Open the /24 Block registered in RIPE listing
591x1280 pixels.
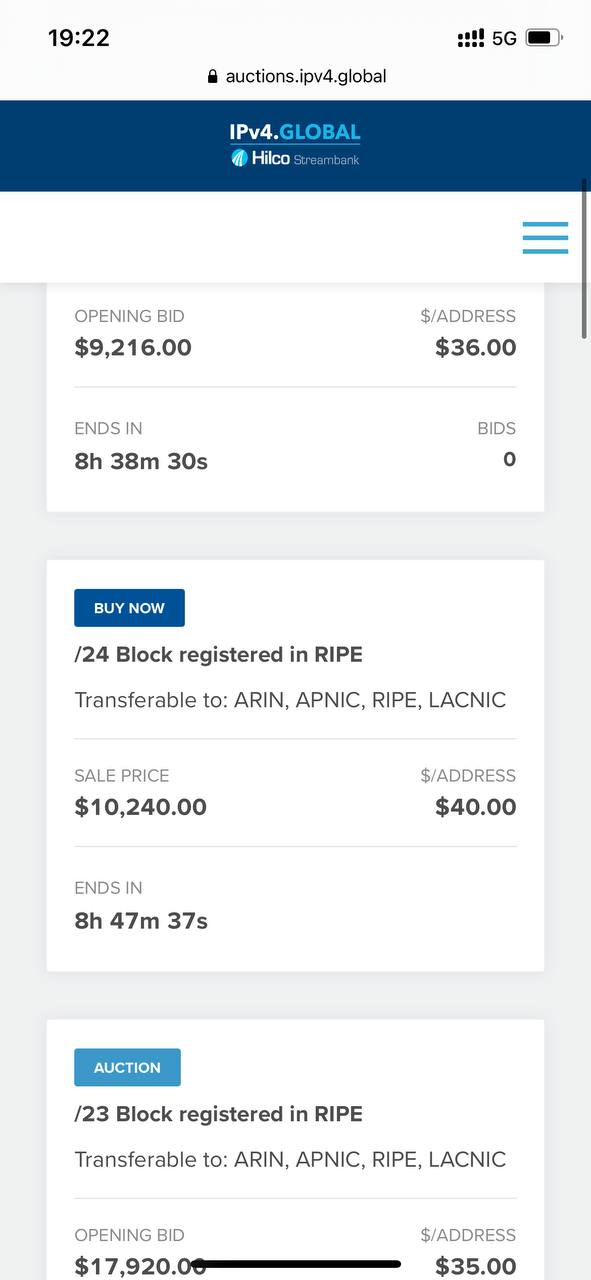[x=218, y=654]
